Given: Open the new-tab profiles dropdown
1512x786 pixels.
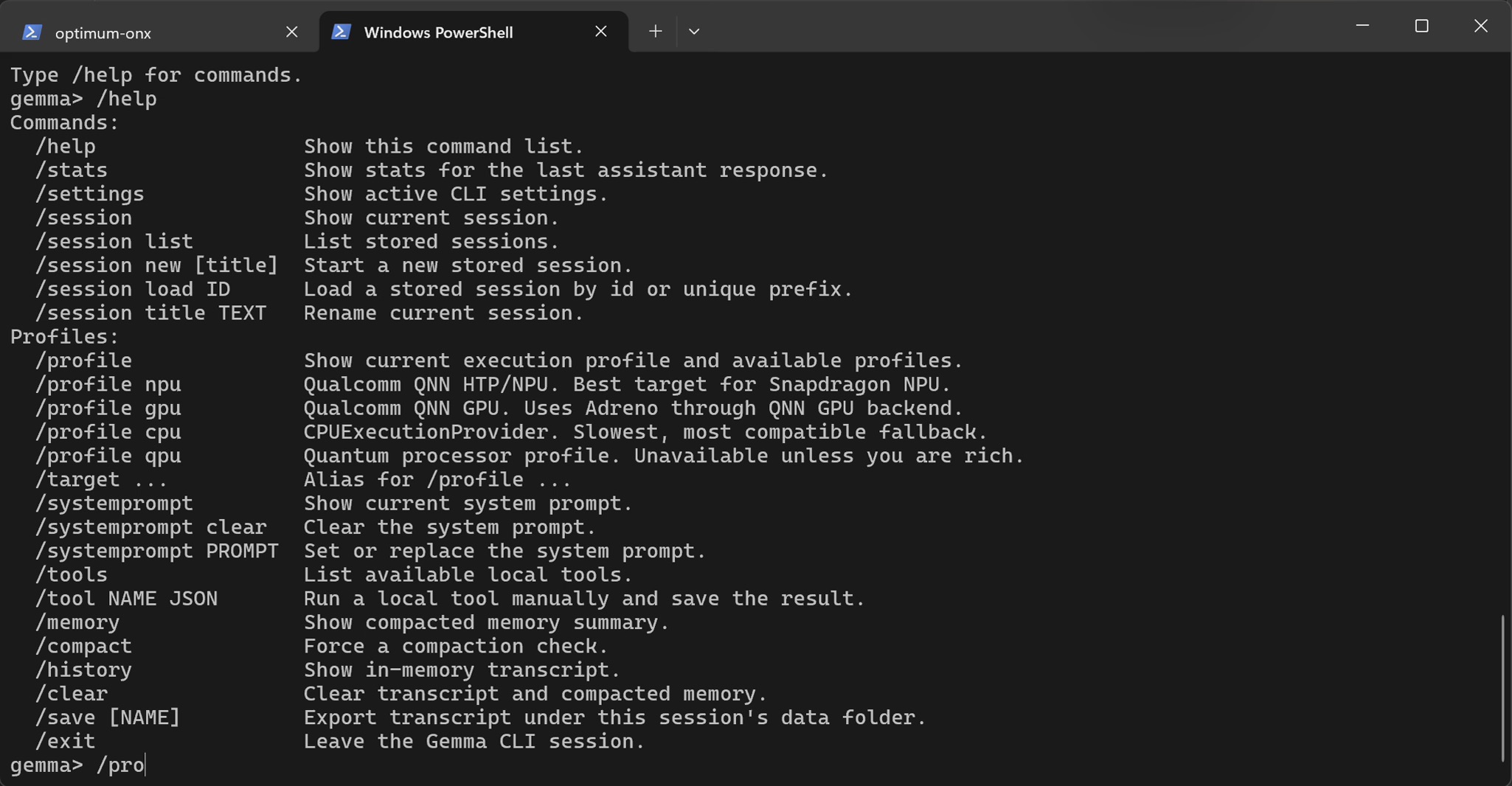Looking at the screenshot, I should [693, 32].
